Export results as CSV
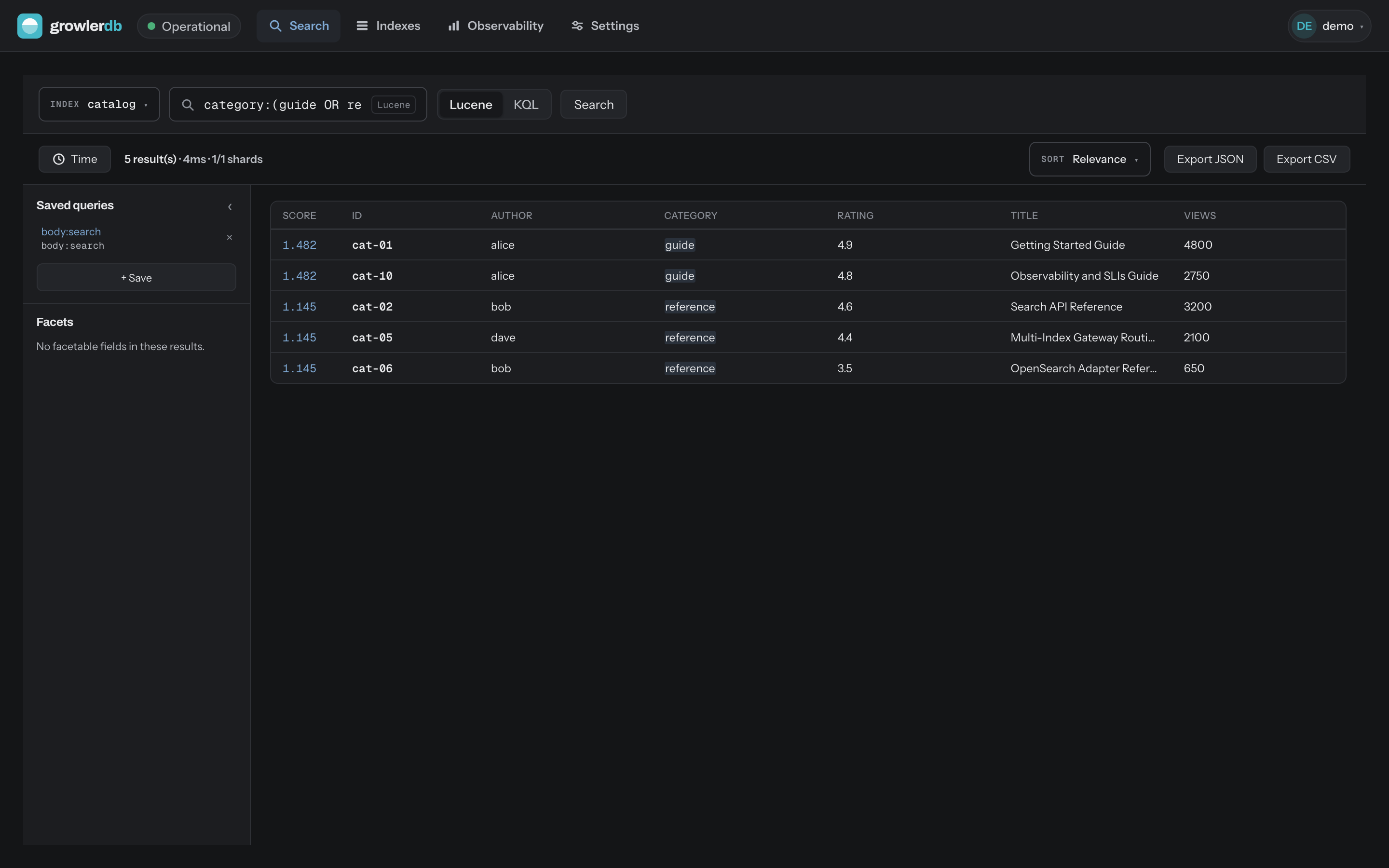The width and height of the screenshot is (1389, 868). coord(1307,159)
